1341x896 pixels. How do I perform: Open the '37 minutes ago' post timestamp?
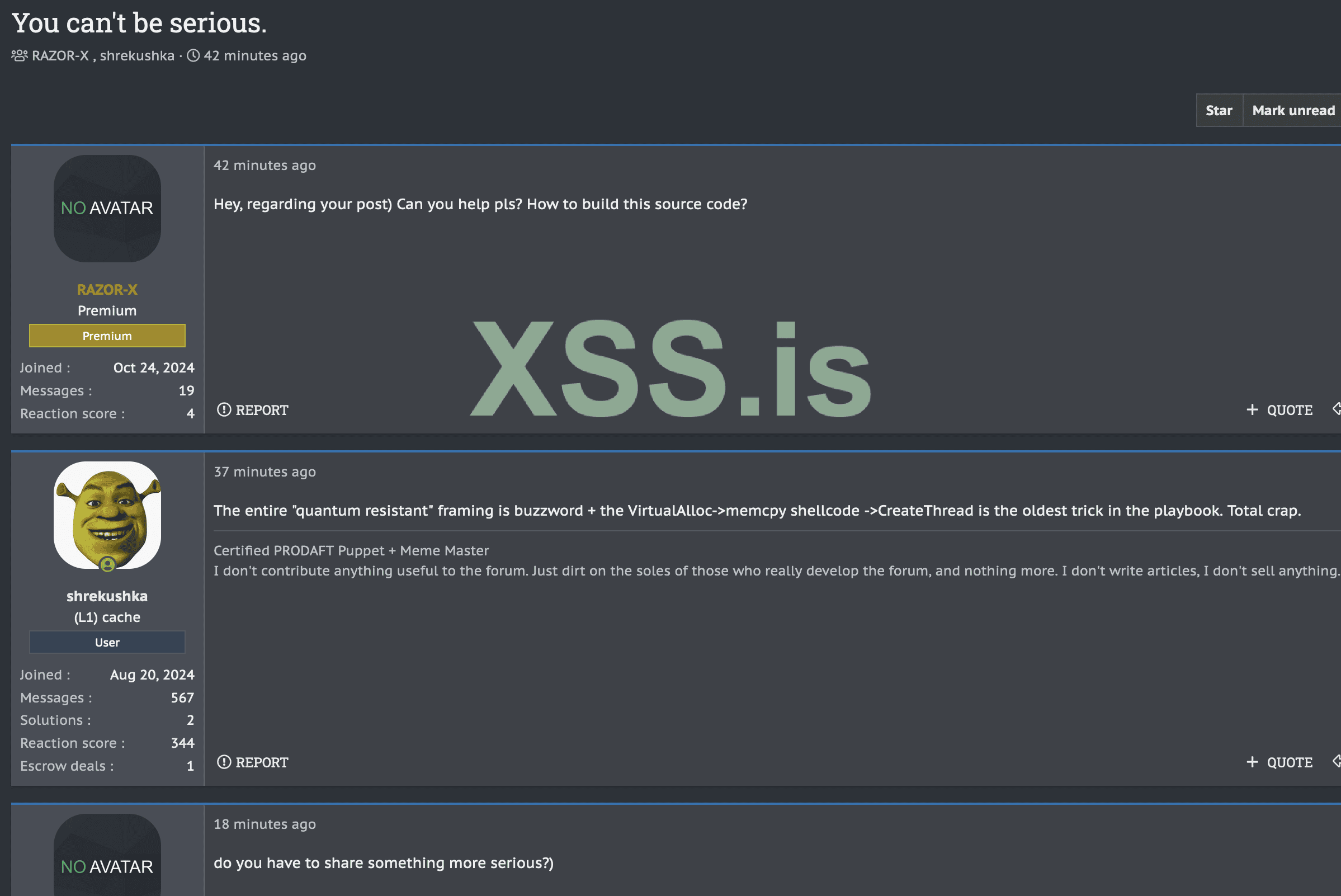coord(265,471)
